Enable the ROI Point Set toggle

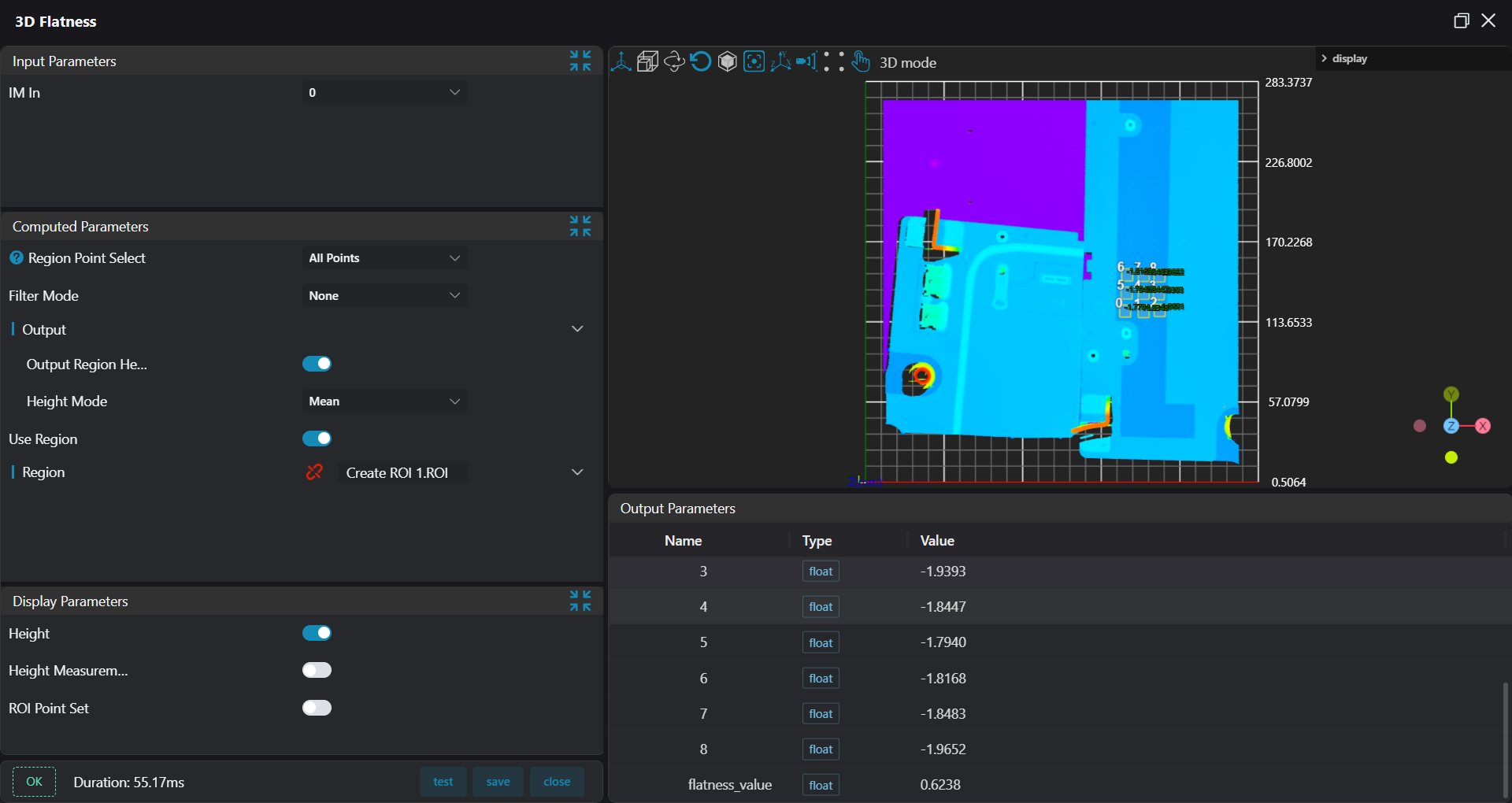click(317, 708)
